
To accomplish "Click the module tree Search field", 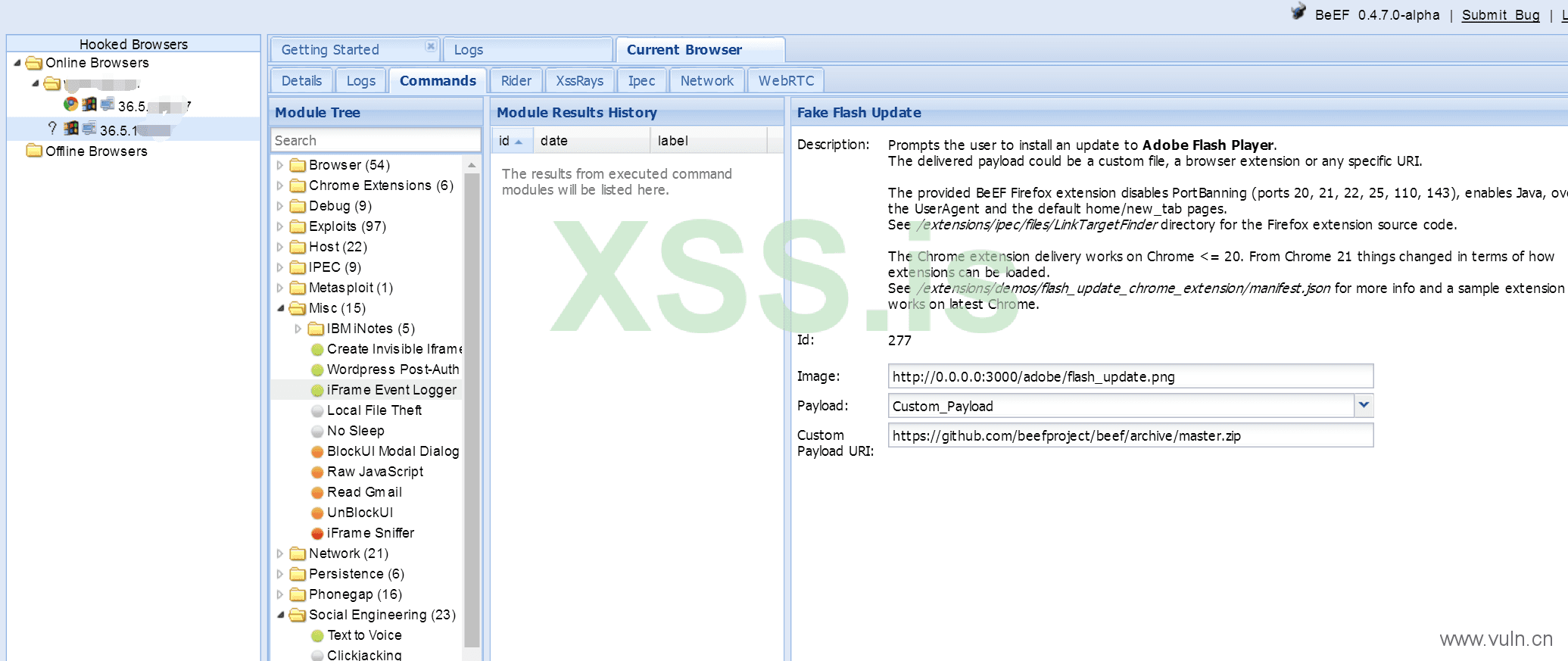I will (376, 140).
